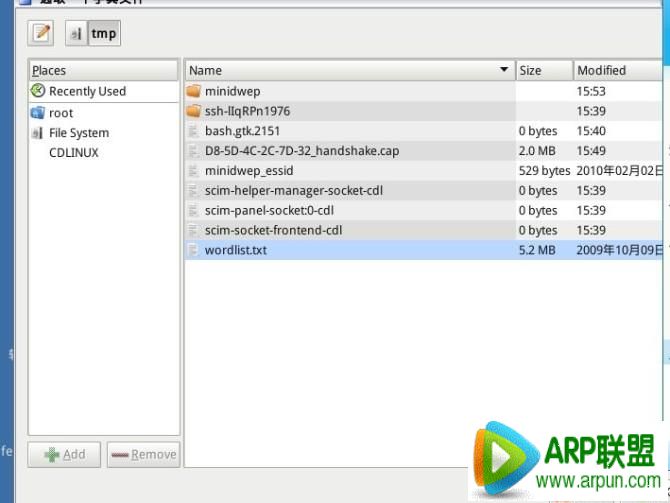670x503 pixels.
Task: Click the pencil type-a-filename icon
Action: tap(41, 33)
